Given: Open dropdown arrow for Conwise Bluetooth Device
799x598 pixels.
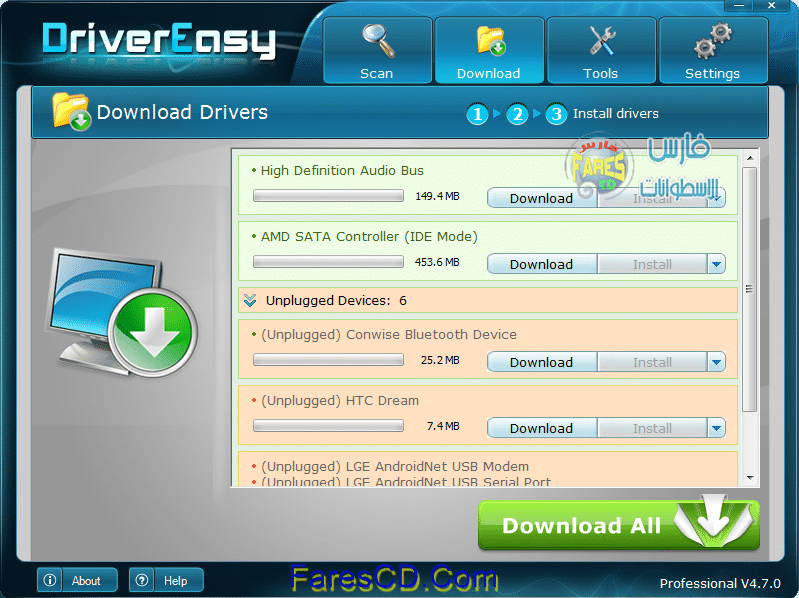Looking at the screenshot, I should (x=716, y=362).
